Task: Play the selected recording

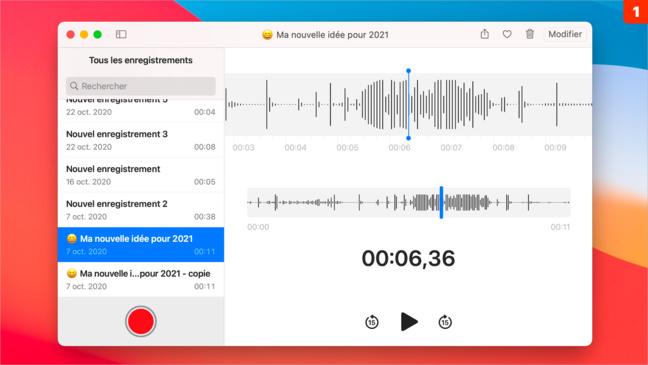Action: coord(409,322)
